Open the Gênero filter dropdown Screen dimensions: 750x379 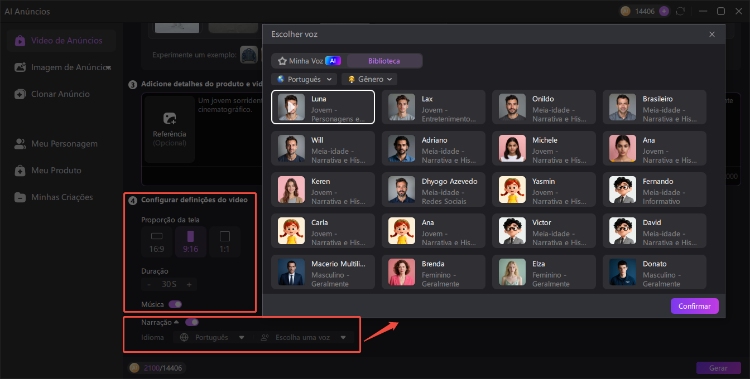click(x=369, y=79)
